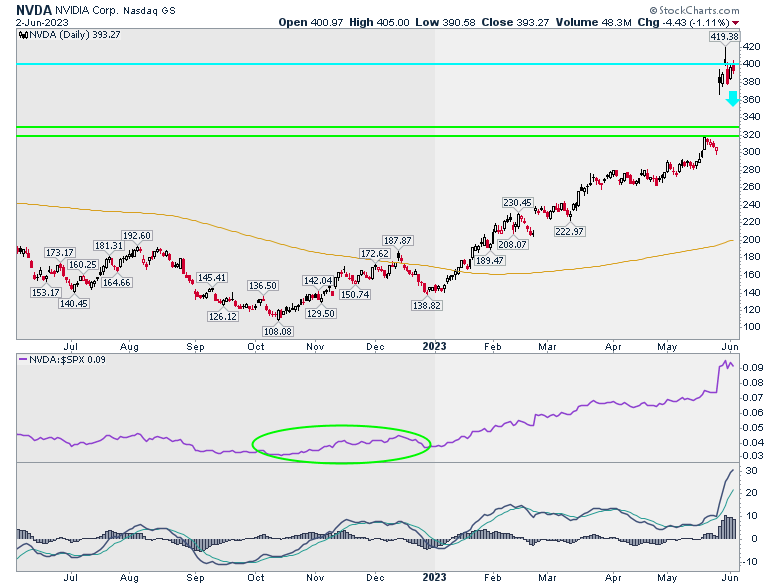
Task: Click the 100 tick on the price axis
Action: (751, 327)
